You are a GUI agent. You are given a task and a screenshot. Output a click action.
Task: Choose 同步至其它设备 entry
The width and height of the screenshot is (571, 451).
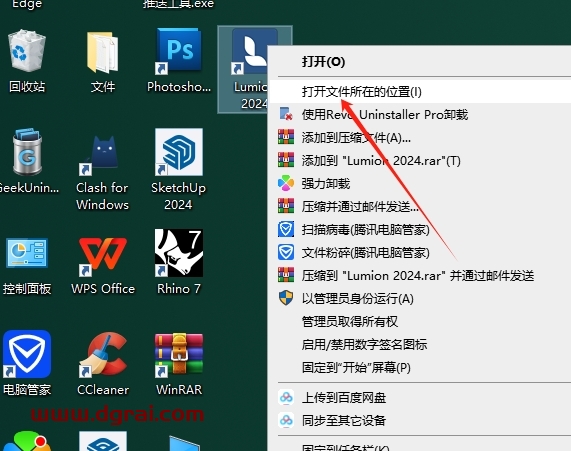(419, 421)
